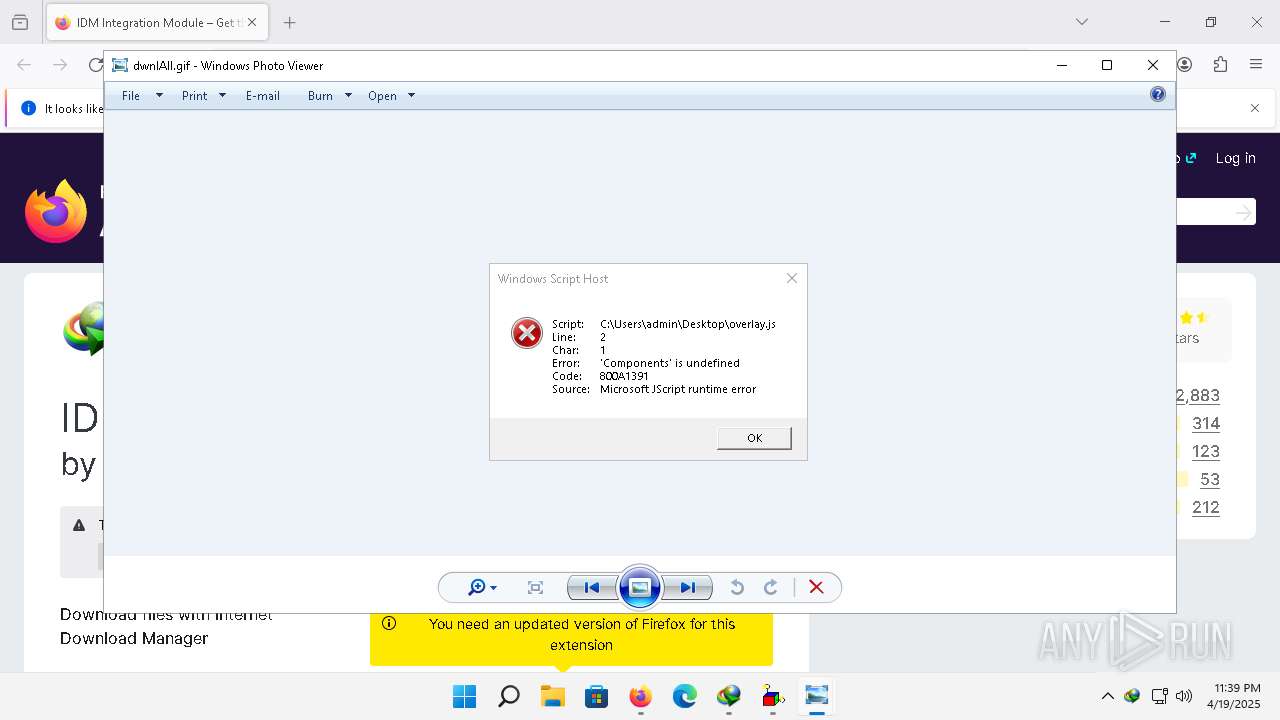1280x720 pixels.
Task: Open a new Firefox tab
Action: (289, 22)
